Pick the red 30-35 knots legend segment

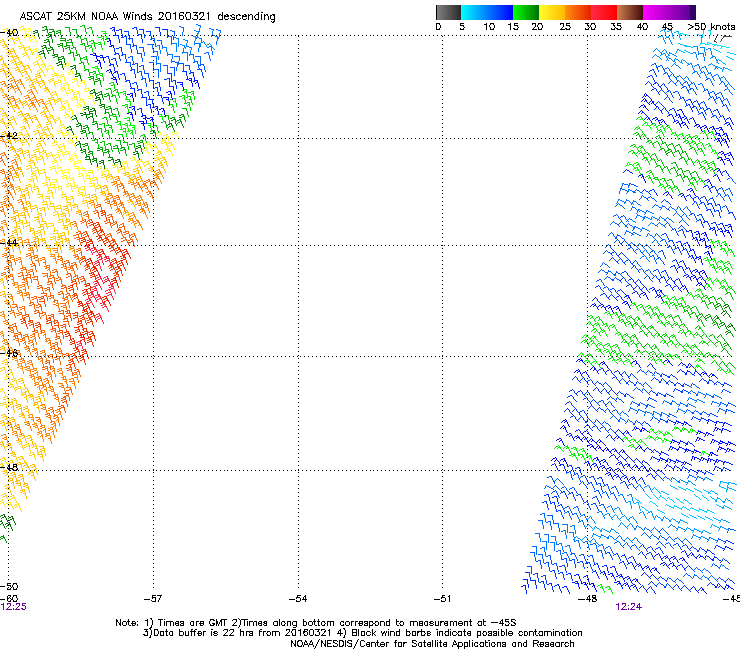tap(604, 12)
